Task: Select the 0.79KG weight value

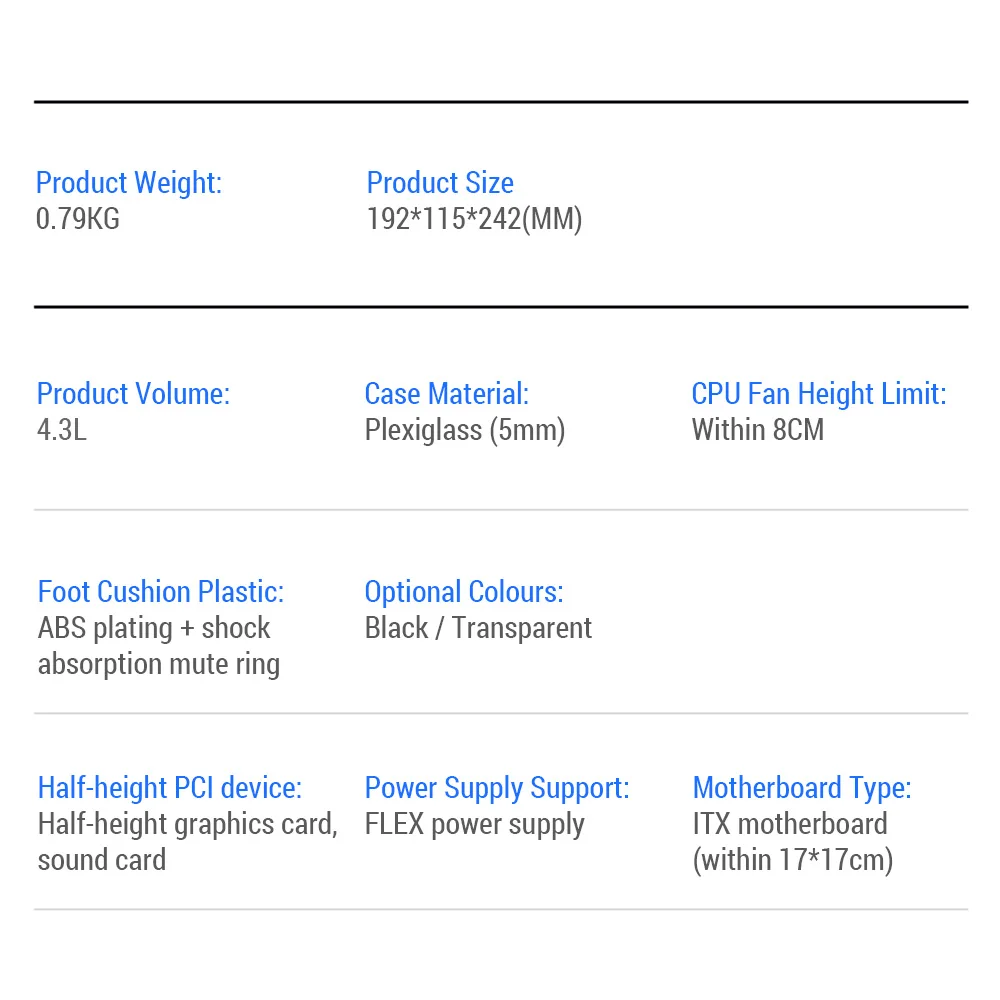Action: [x=78, y=219]
